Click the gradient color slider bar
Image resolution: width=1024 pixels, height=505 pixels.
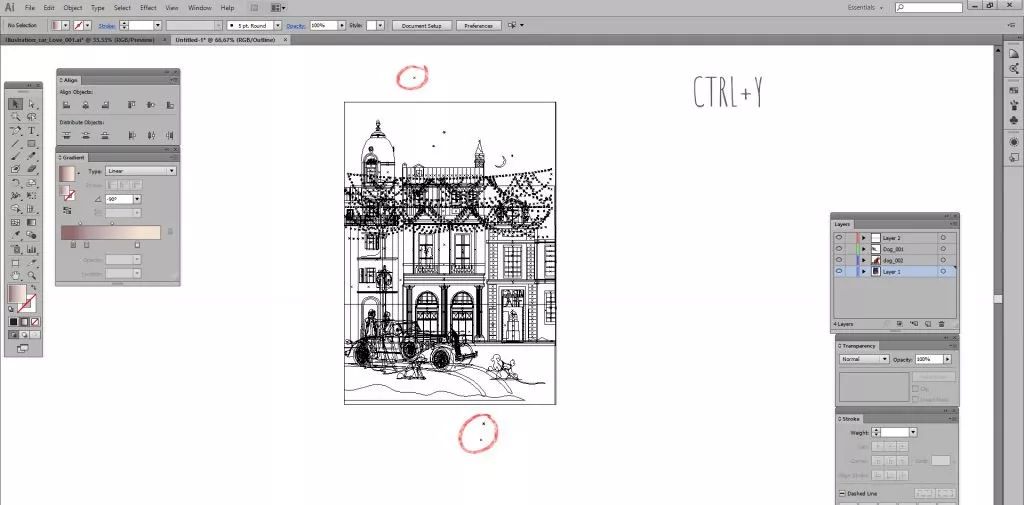(110, 232)
